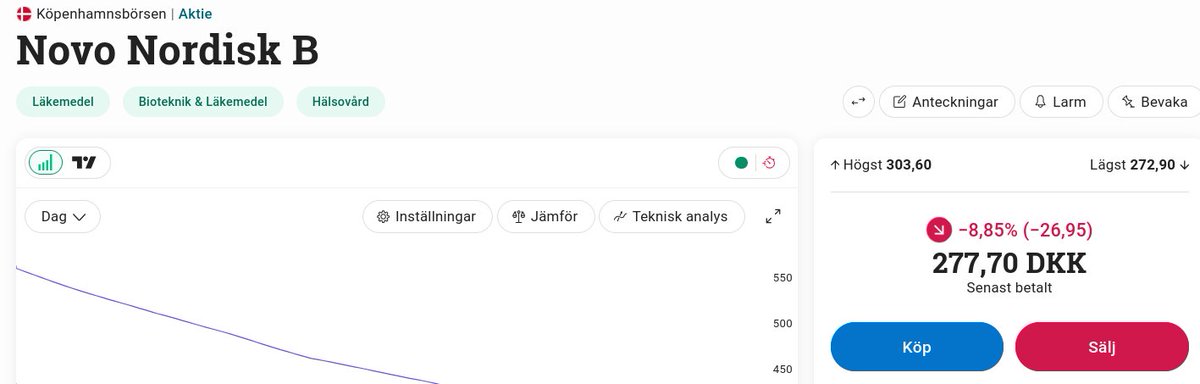Click the Lägst 272,90 value
This screenshot has height=384, width=1200.
(x=1139, y=165)
